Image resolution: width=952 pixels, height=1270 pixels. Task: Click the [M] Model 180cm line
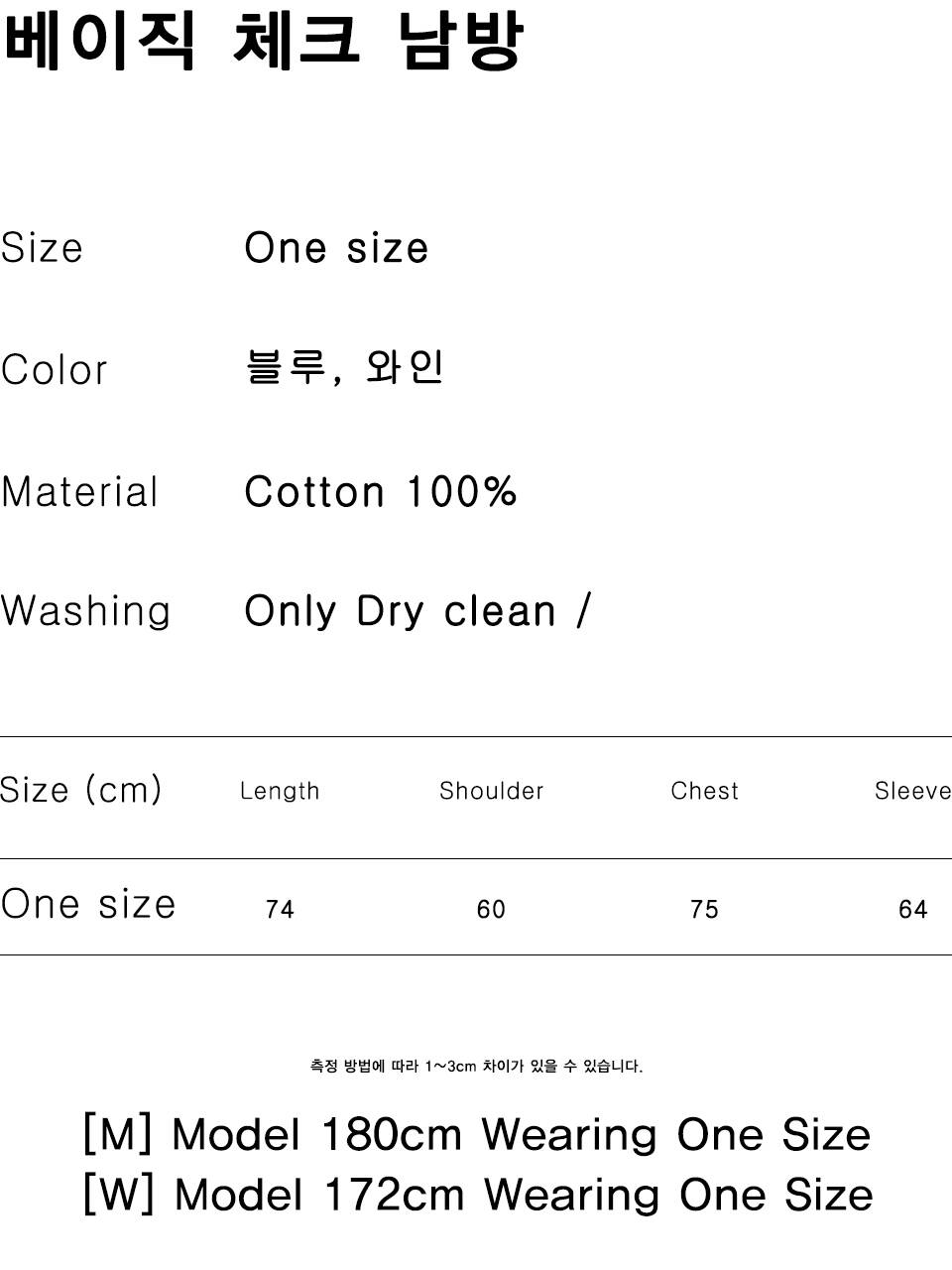tap(477, 1134)
